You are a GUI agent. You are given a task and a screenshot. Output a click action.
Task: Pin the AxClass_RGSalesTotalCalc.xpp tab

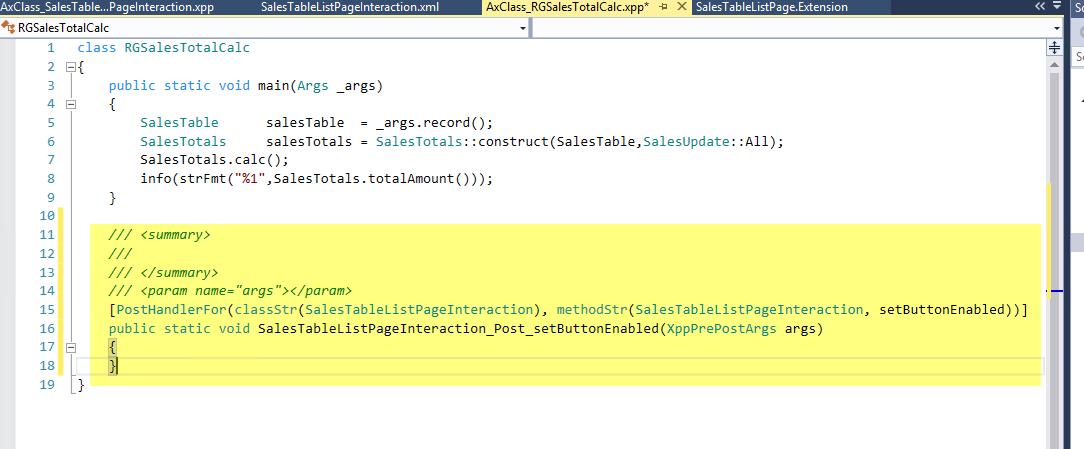(x=663, y=7)
